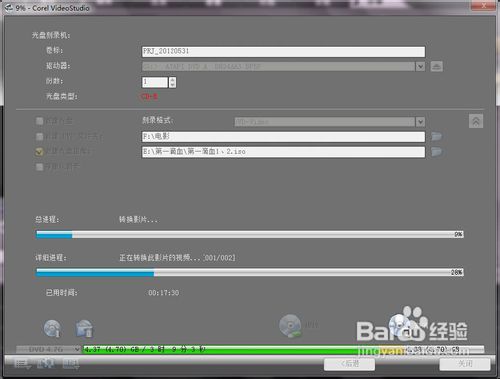The height and width of the screenshot is (379, 500).
Task: Click the detailed progress bar at 28%
Action: coord(250,272)
